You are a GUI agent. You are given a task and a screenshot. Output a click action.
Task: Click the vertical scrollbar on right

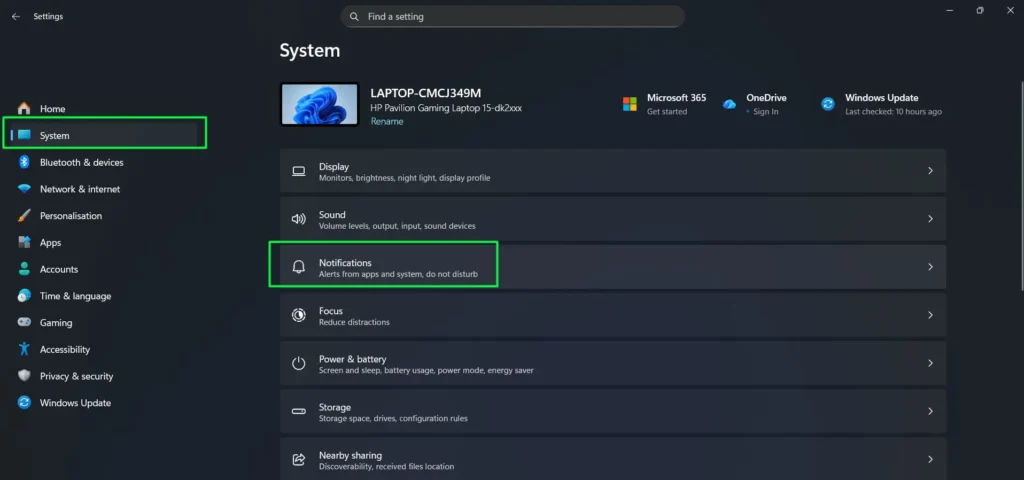click(x=1021, y=185)
